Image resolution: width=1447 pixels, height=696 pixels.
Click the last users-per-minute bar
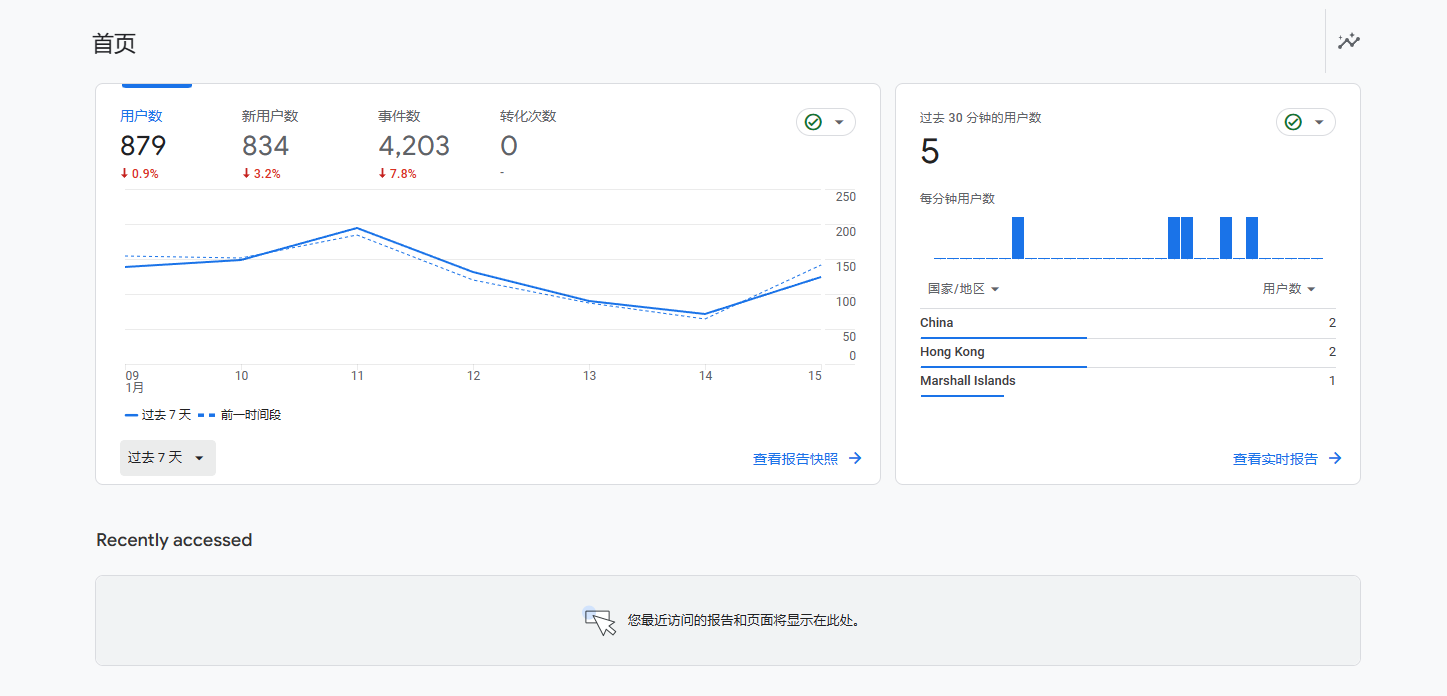1252,238
